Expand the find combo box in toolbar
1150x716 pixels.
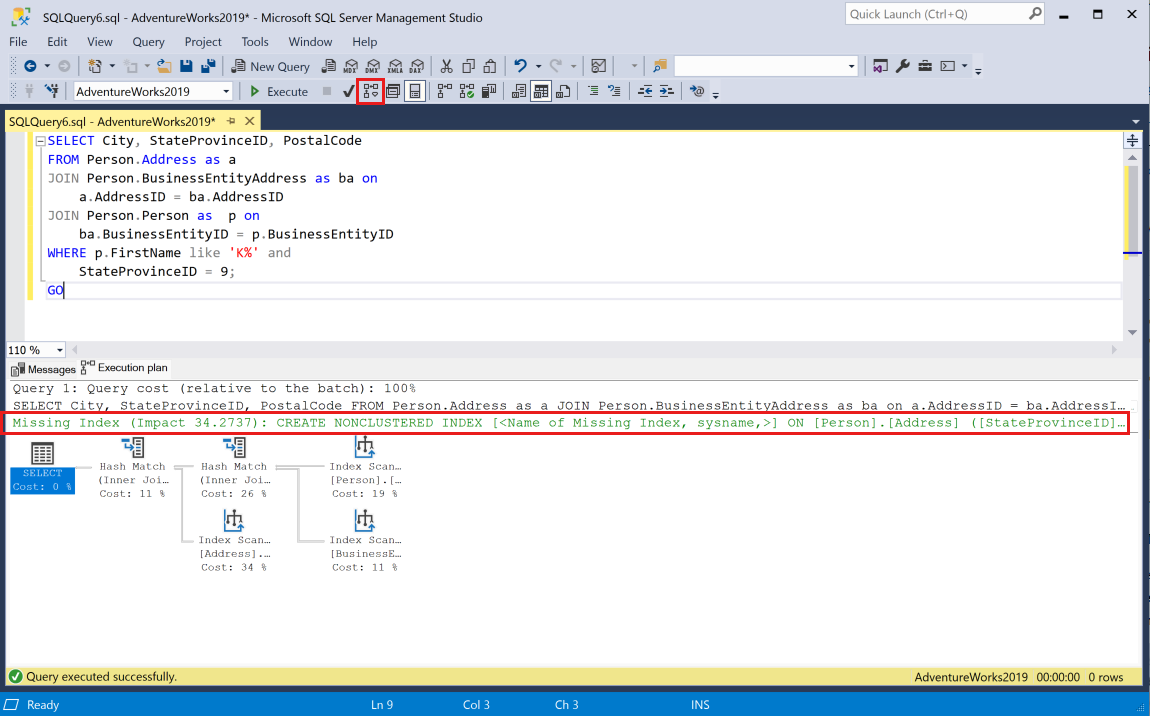[x=851, y=66]
